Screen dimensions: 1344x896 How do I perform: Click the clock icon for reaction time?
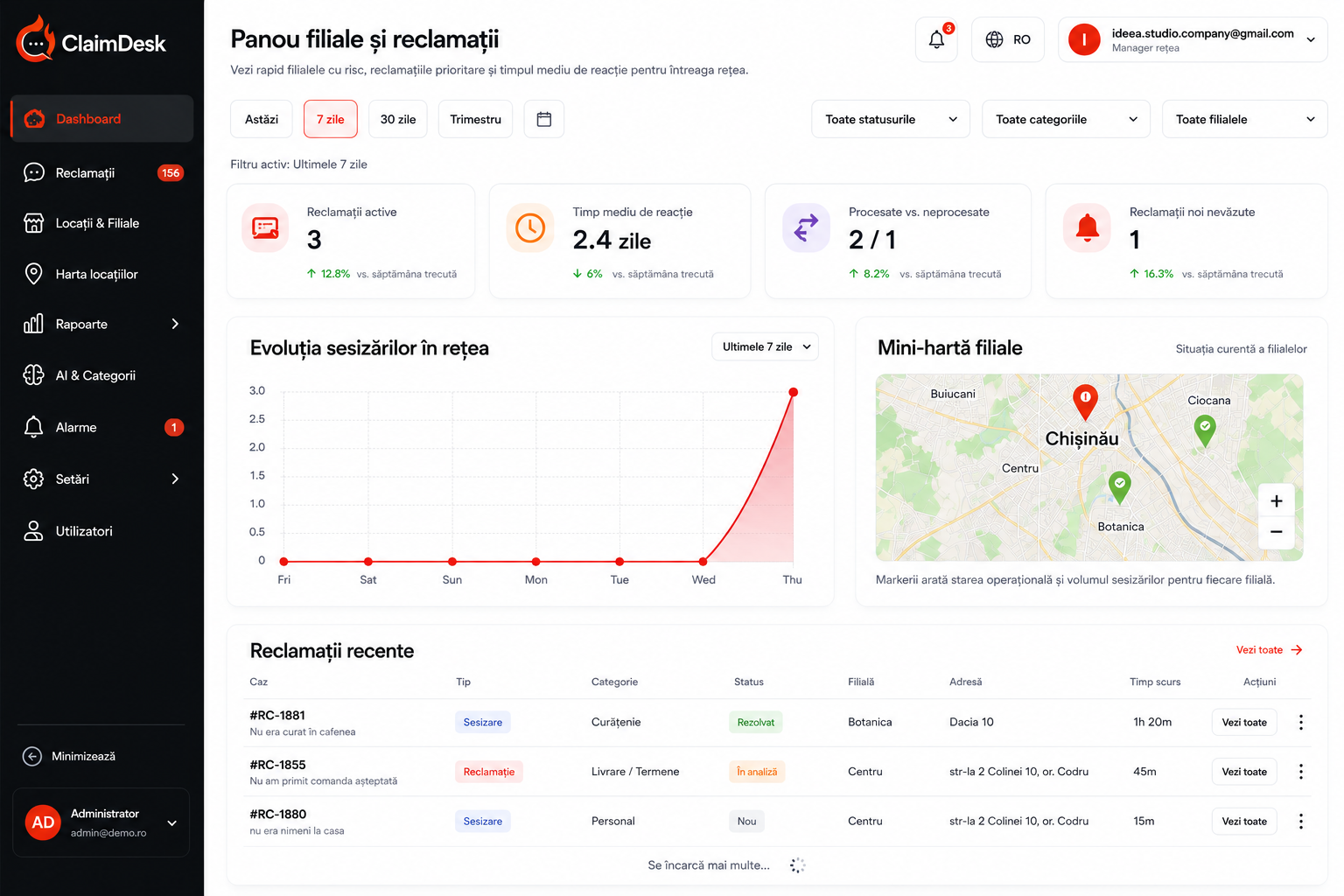(530, 228)
